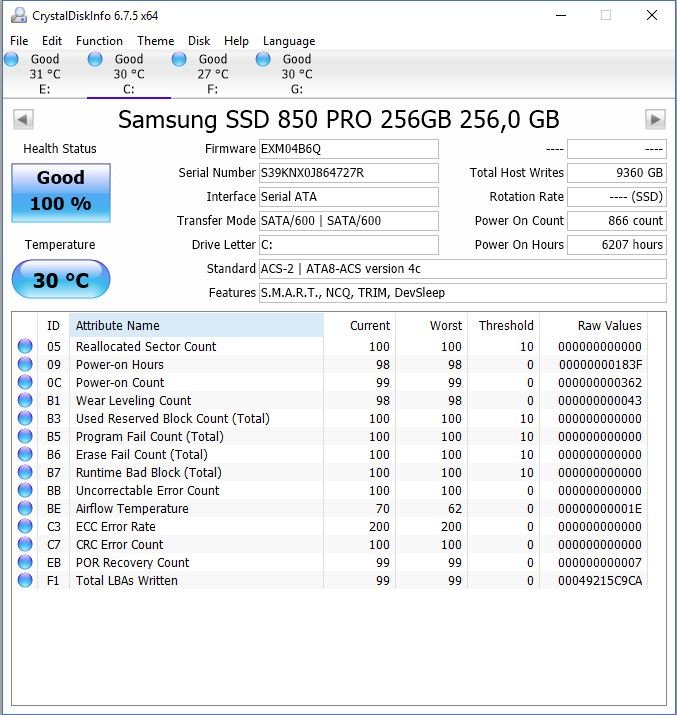Click the Features field

(x=463, y=293)
